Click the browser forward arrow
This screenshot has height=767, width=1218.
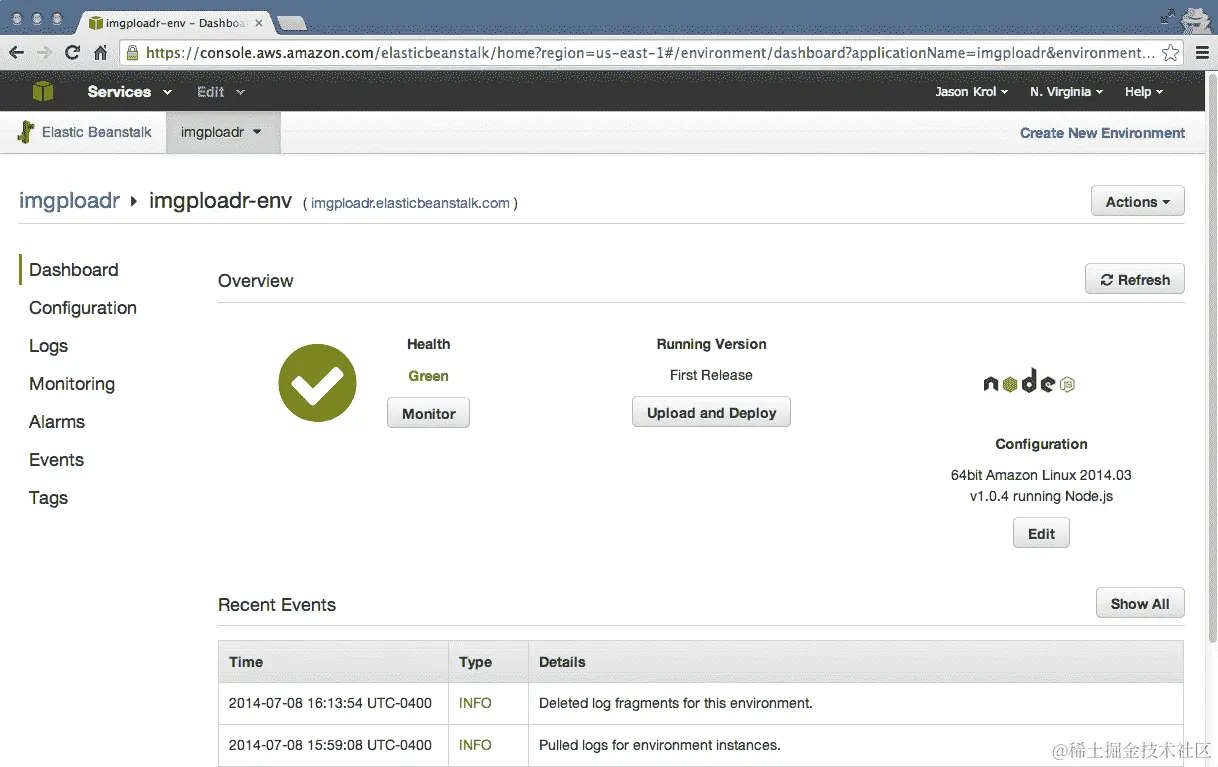point(44,52)
